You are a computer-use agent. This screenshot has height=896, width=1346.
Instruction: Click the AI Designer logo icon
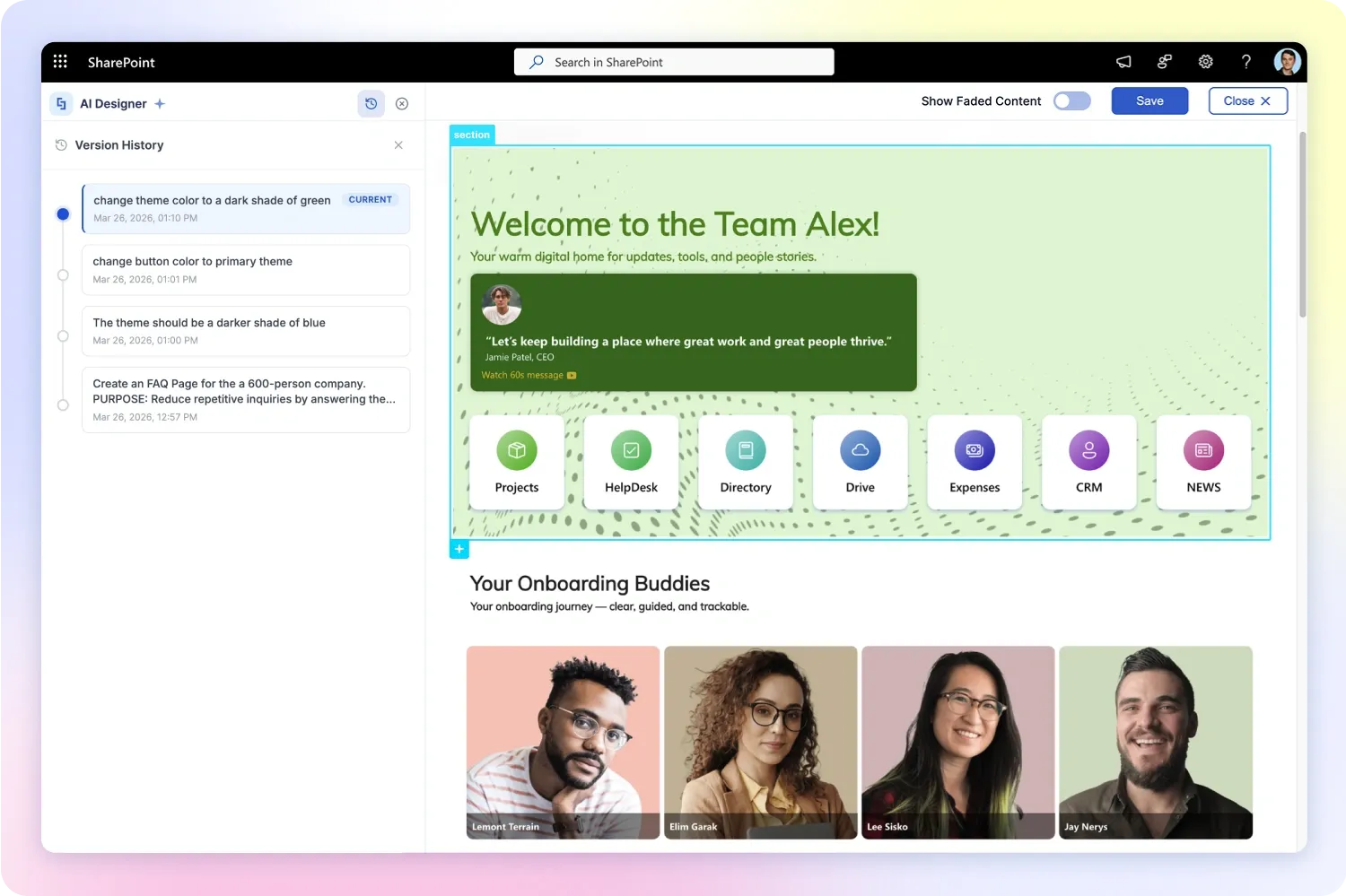61,104
